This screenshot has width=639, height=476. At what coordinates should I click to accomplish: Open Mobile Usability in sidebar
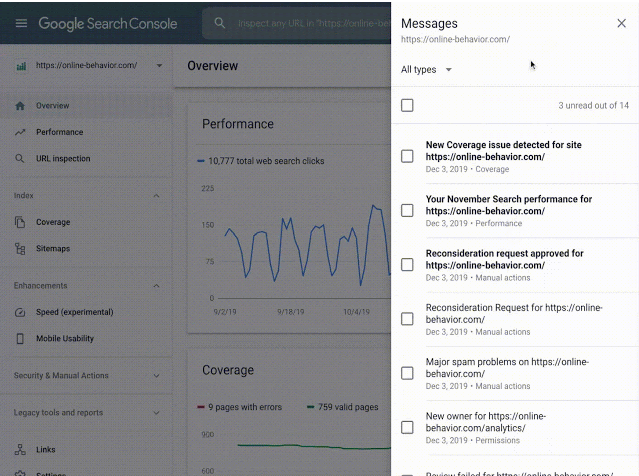[x=86, y=339]
